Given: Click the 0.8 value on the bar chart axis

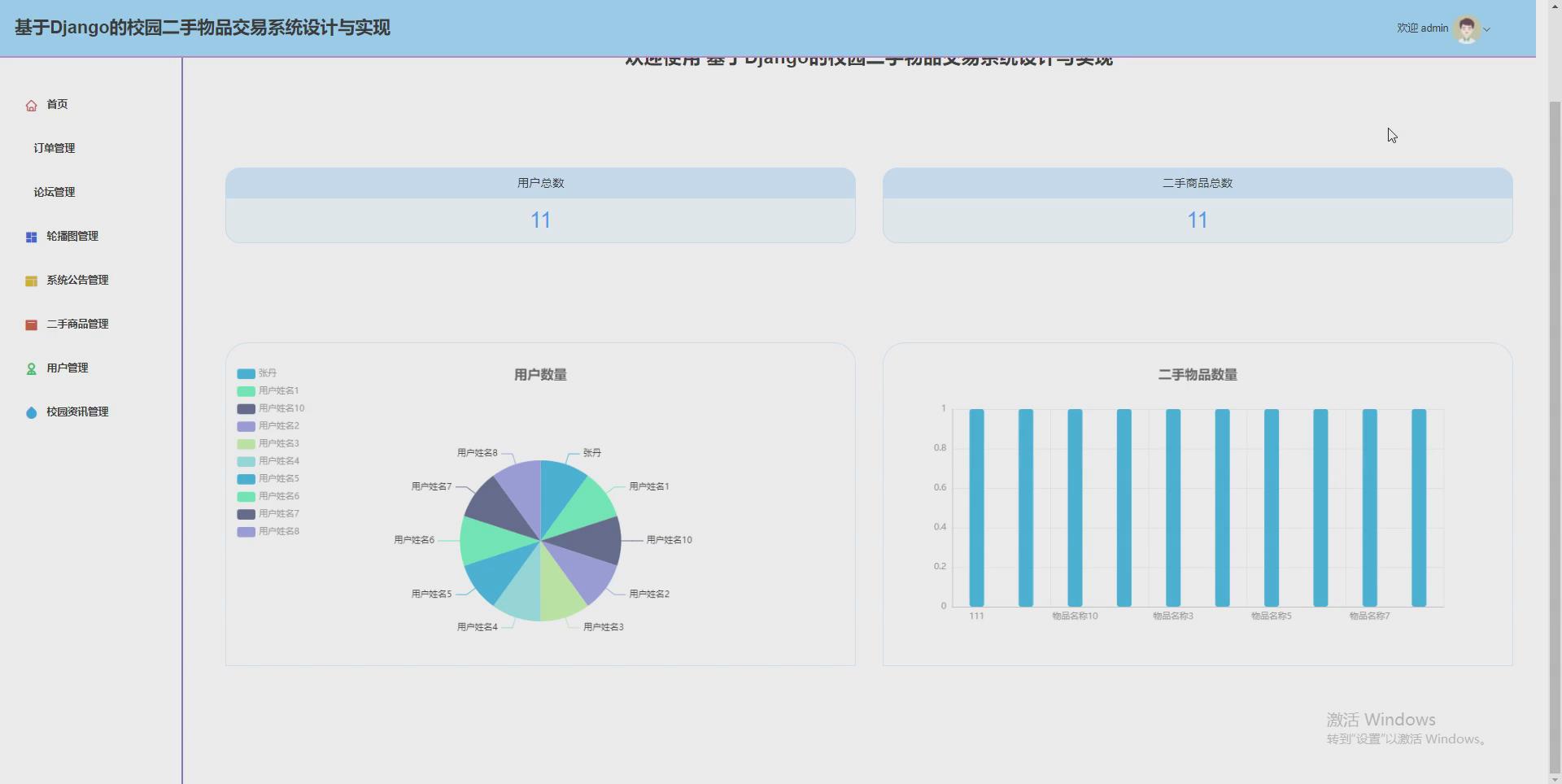Looking at the screenshot, I should [940, 448].
